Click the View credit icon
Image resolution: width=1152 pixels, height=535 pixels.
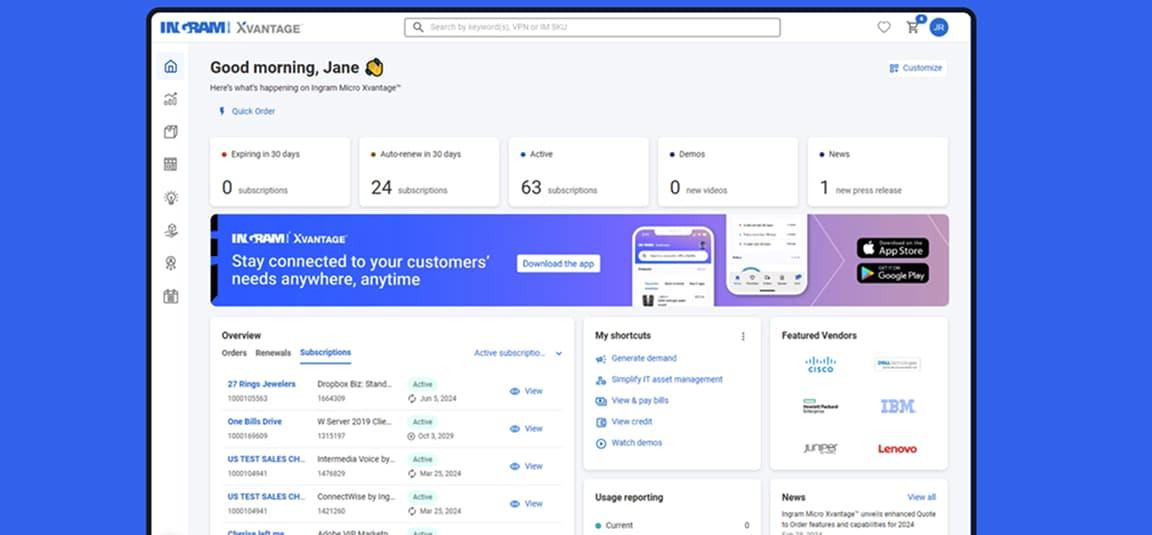click(601, 422)
